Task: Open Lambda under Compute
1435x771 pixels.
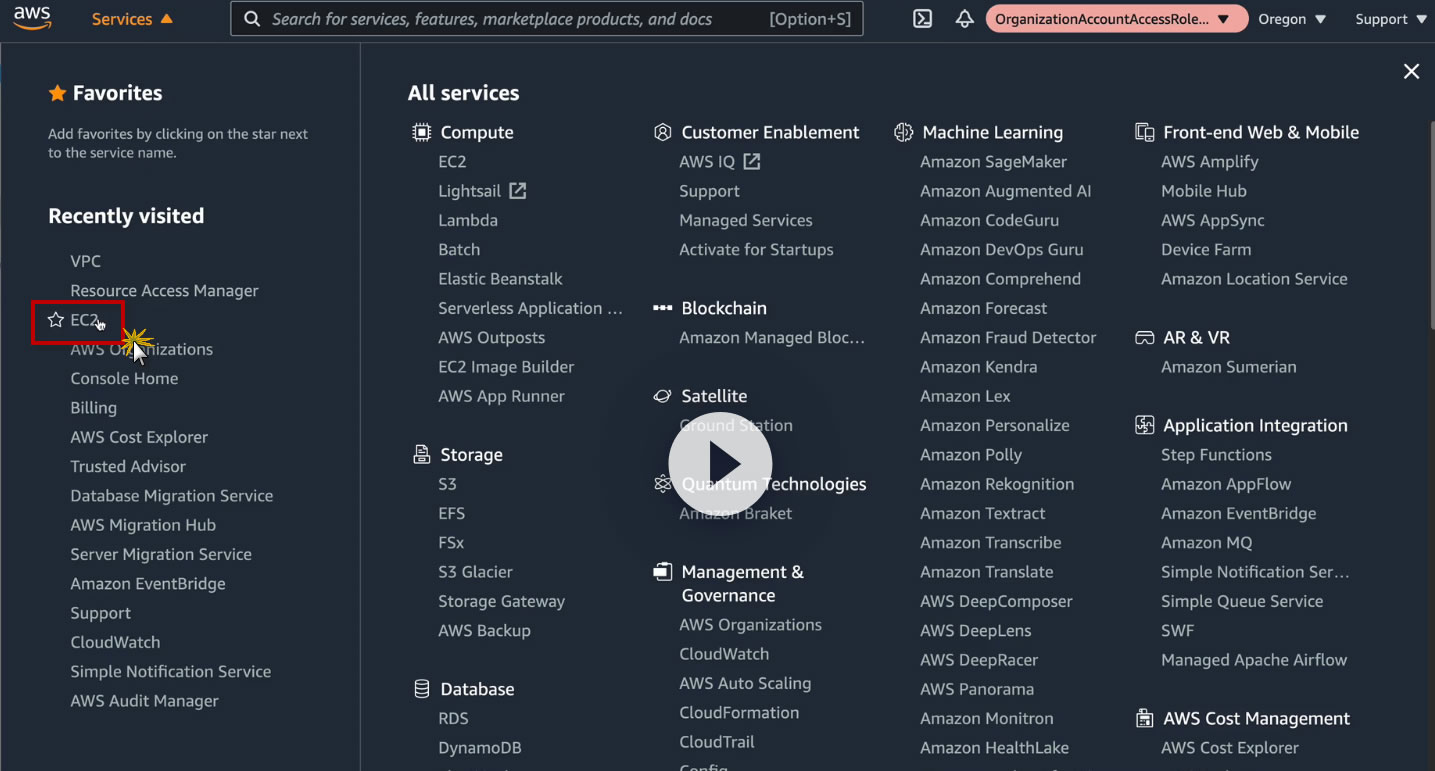Action: [468, 220]
